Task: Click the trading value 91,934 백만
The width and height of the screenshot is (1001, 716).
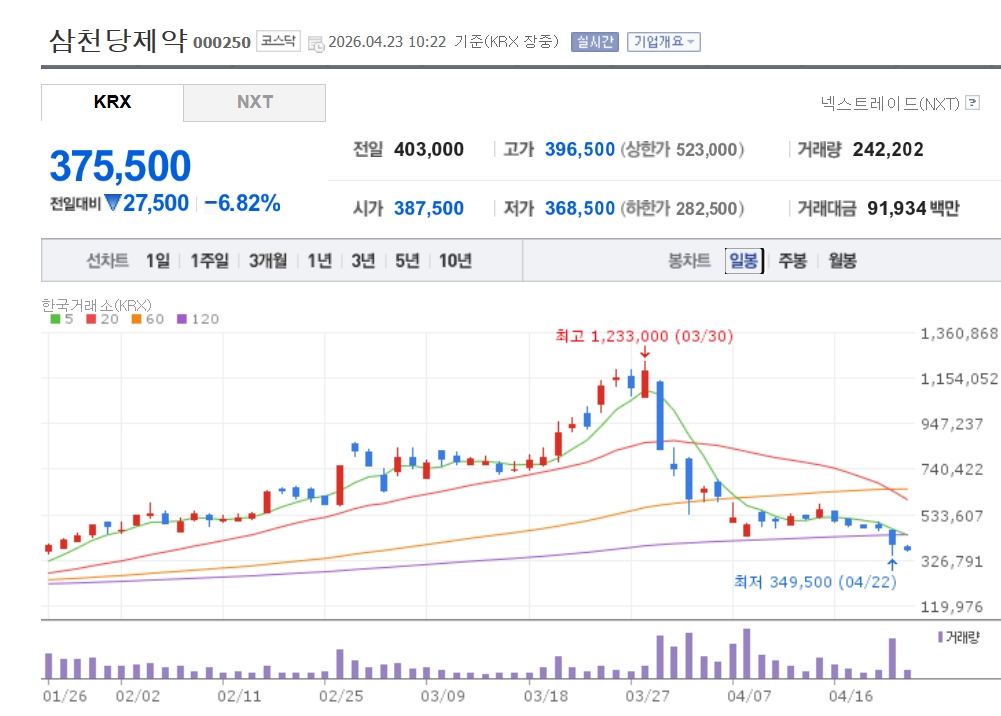Action: tap(913, 208)
